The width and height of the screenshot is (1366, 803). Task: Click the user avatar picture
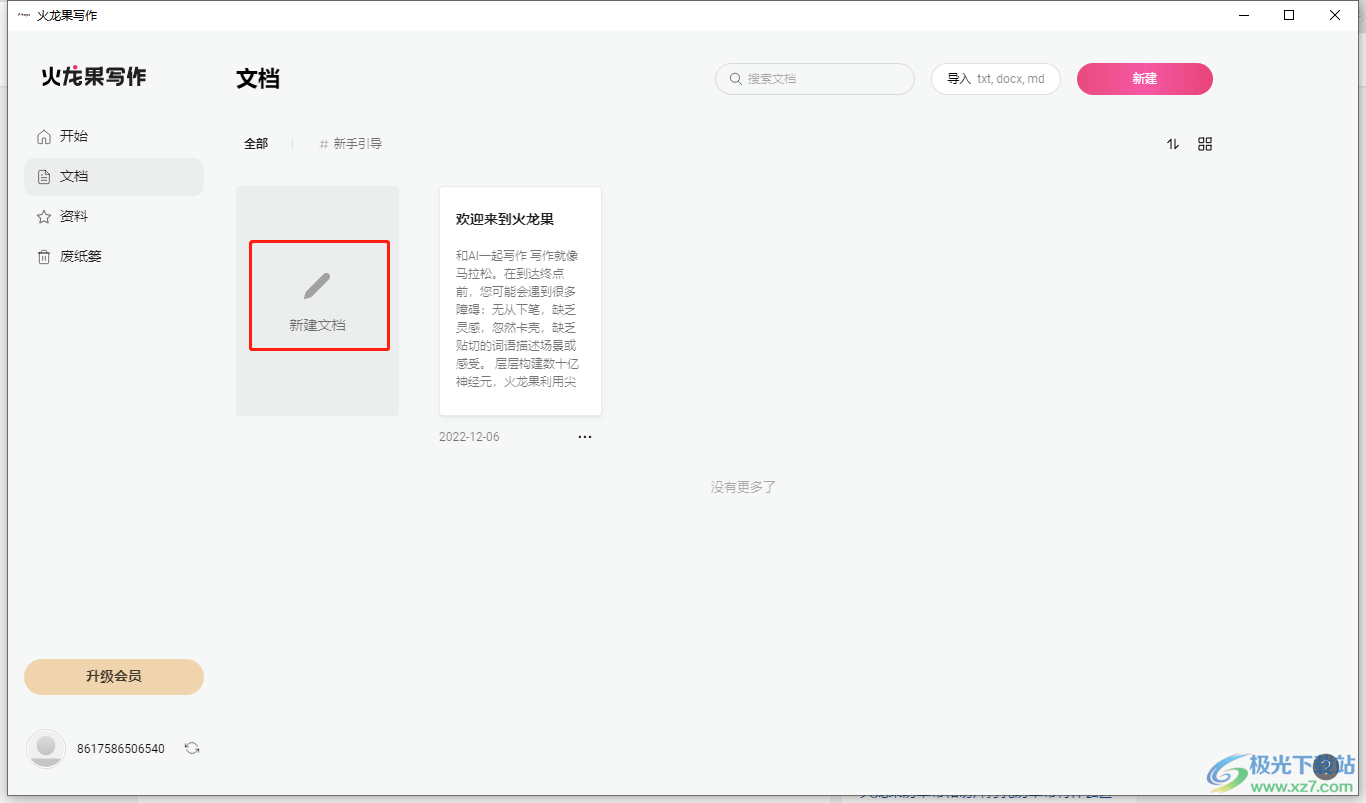point(46,749)
